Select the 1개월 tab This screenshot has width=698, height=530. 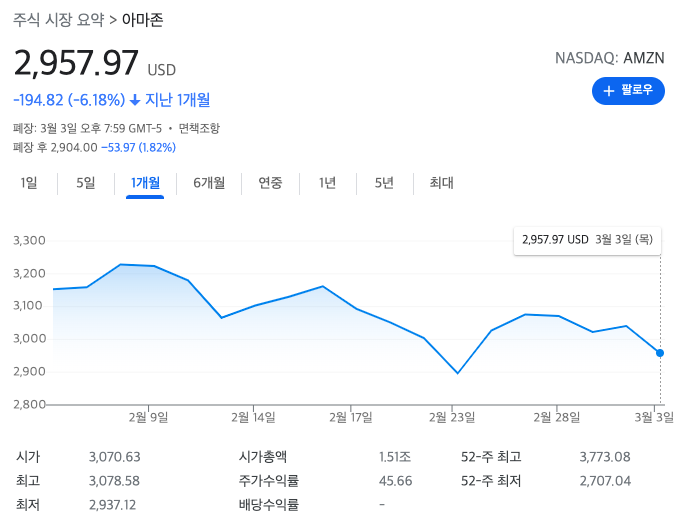(145, 183)
